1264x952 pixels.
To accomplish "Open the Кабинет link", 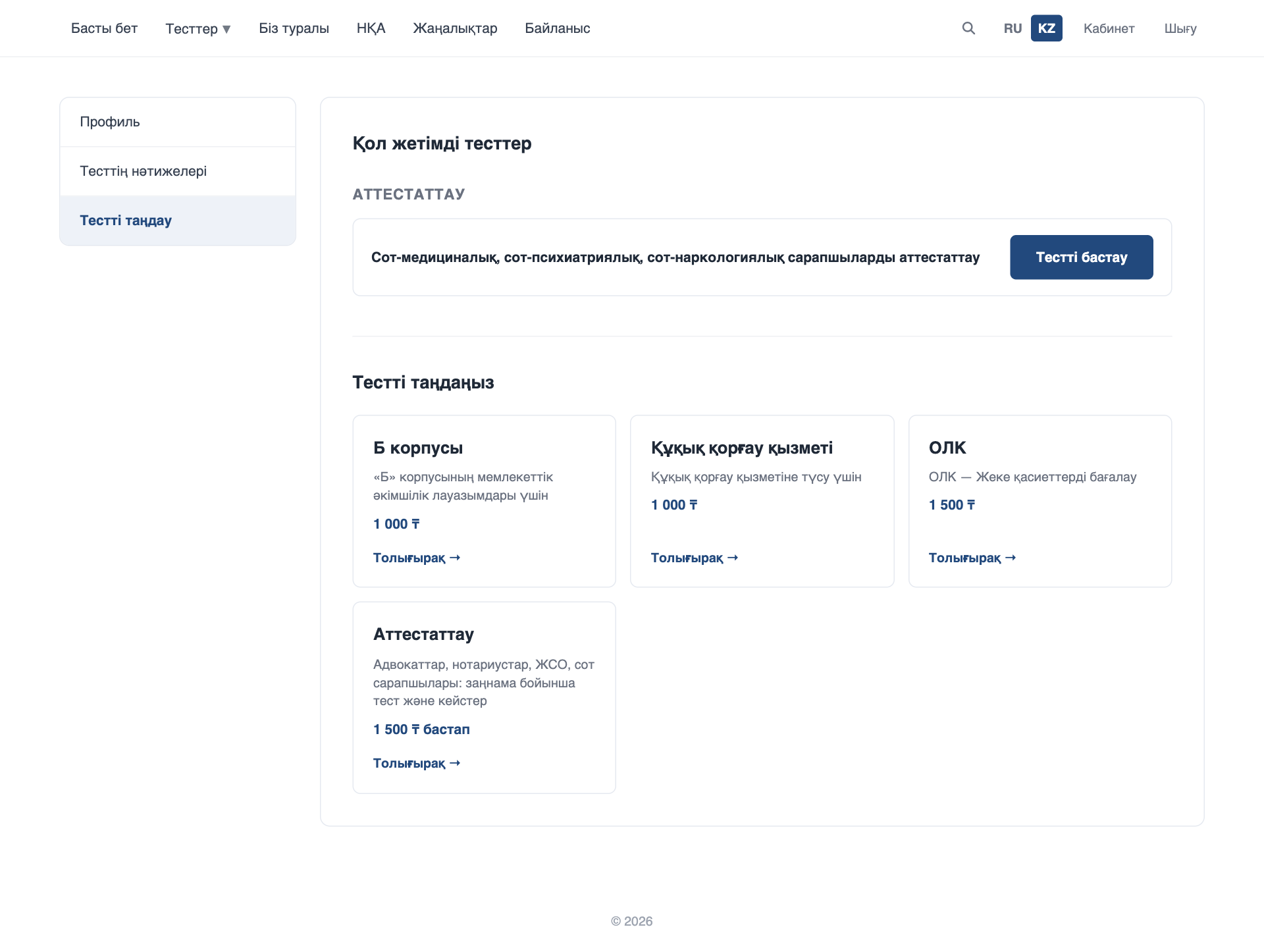I will (1109, 28).
